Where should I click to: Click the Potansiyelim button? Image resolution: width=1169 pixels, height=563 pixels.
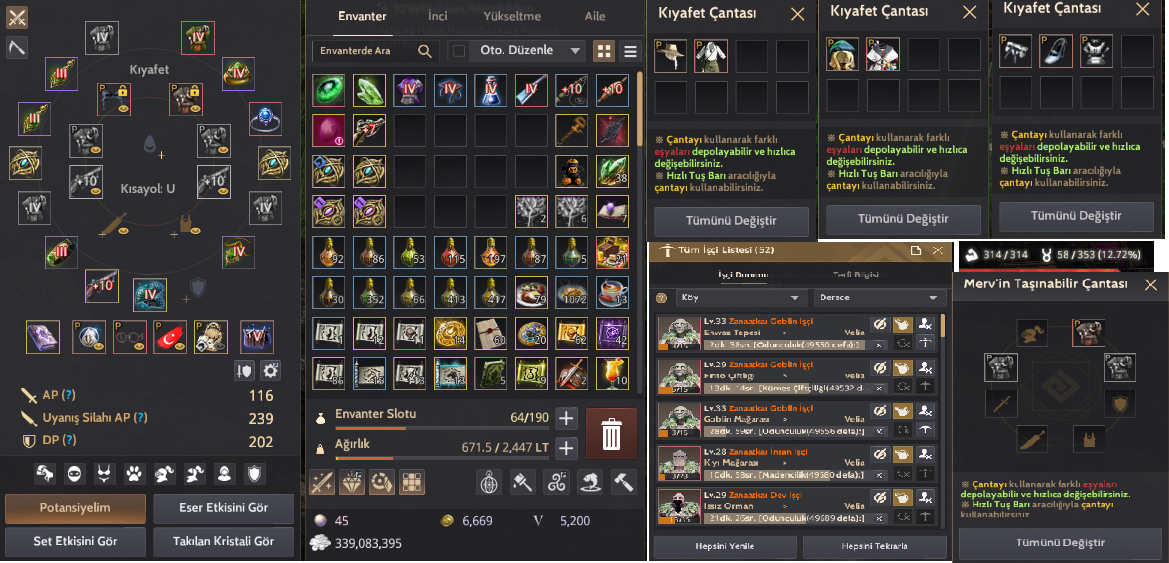click(x=75, y=508)
